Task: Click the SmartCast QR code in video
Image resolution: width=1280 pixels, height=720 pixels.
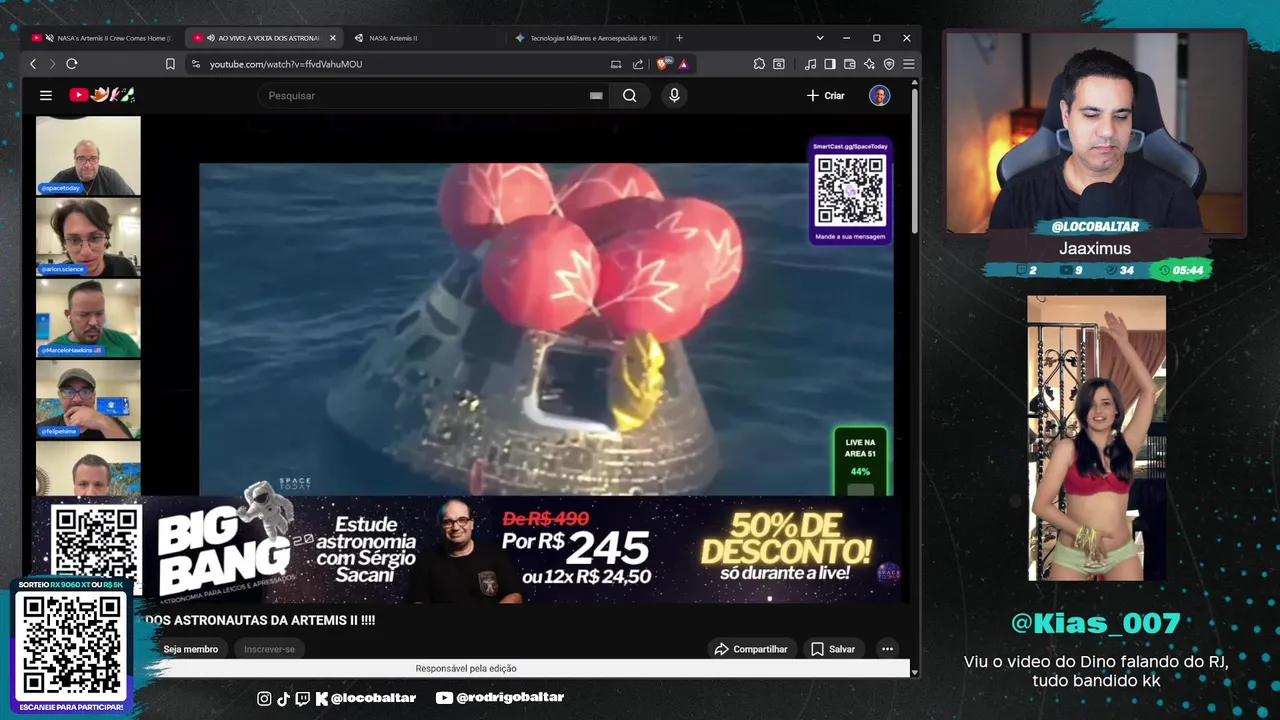Action: (850, 190)
